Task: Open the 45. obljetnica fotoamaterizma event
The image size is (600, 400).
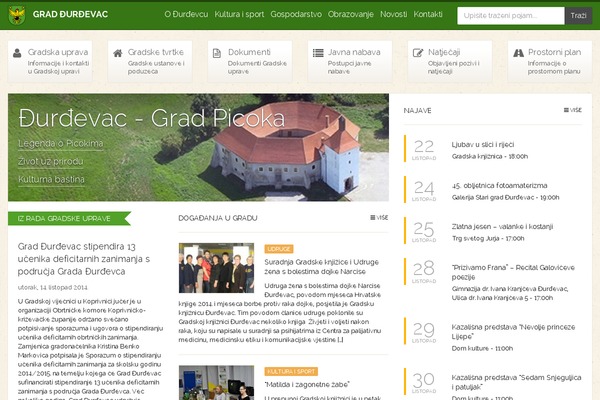Action: tap(499, 186)
